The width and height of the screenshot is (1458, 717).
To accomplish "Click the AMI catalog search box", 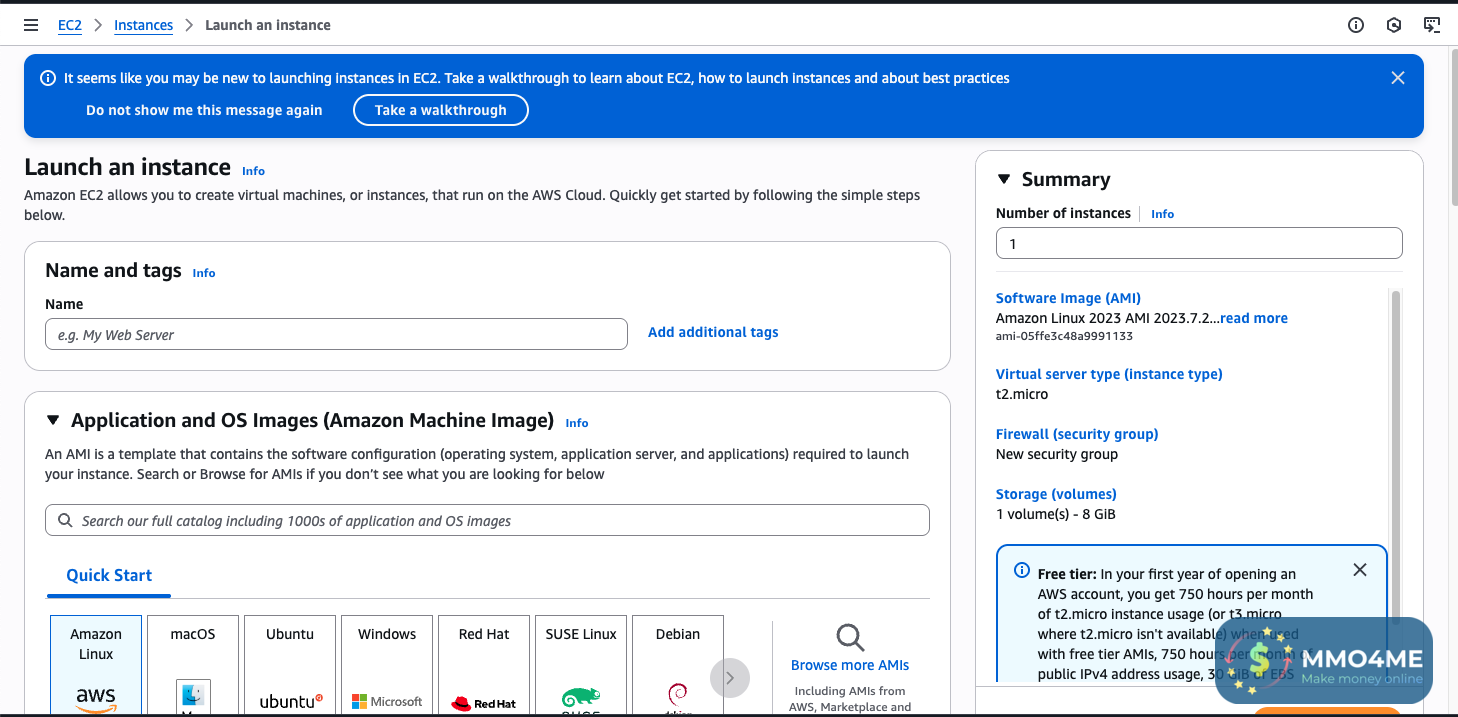I will 487,521.
